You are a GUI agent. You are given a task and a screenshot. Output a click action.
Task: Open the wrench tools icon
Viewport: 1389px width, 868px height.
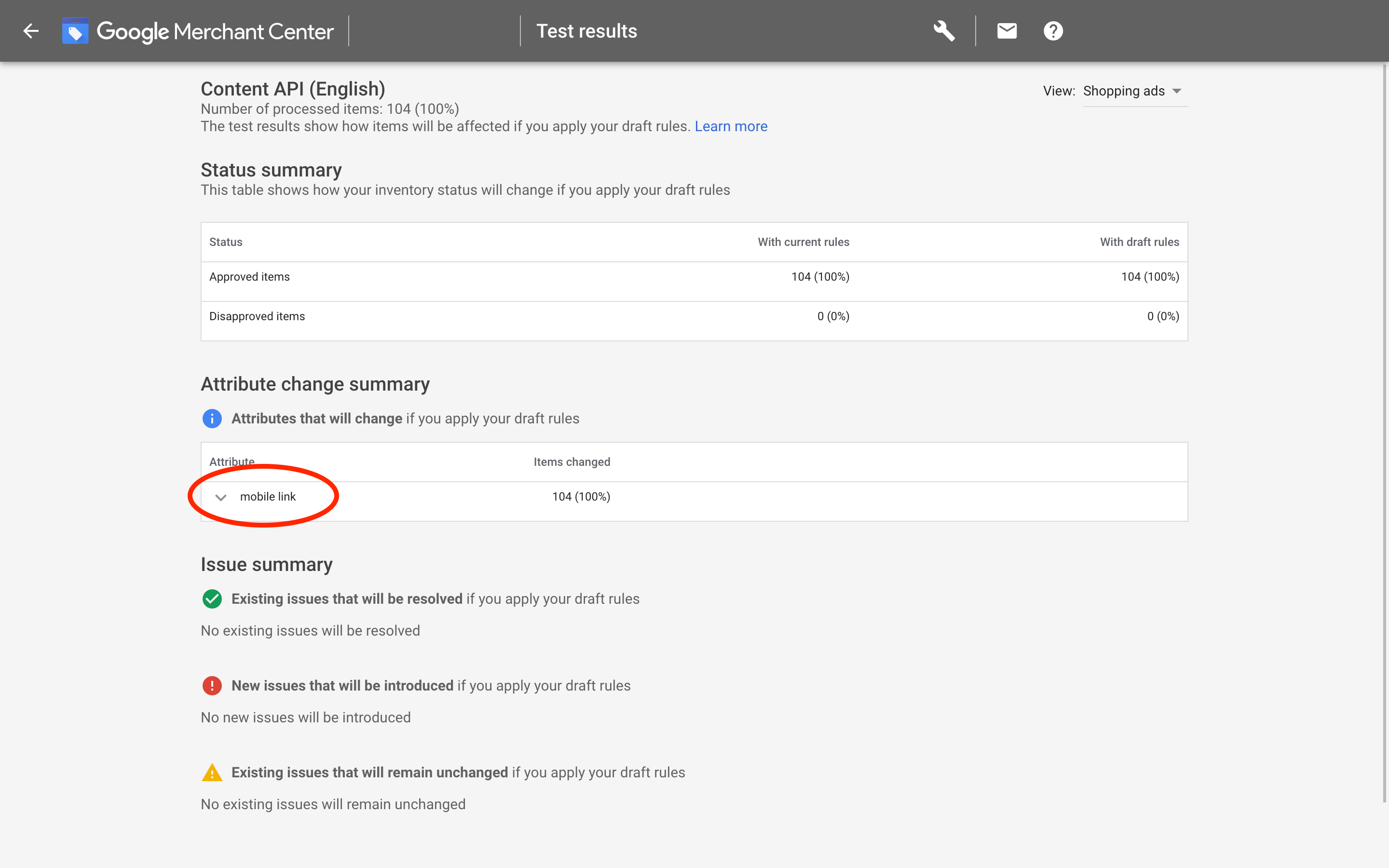click(943, 31)
